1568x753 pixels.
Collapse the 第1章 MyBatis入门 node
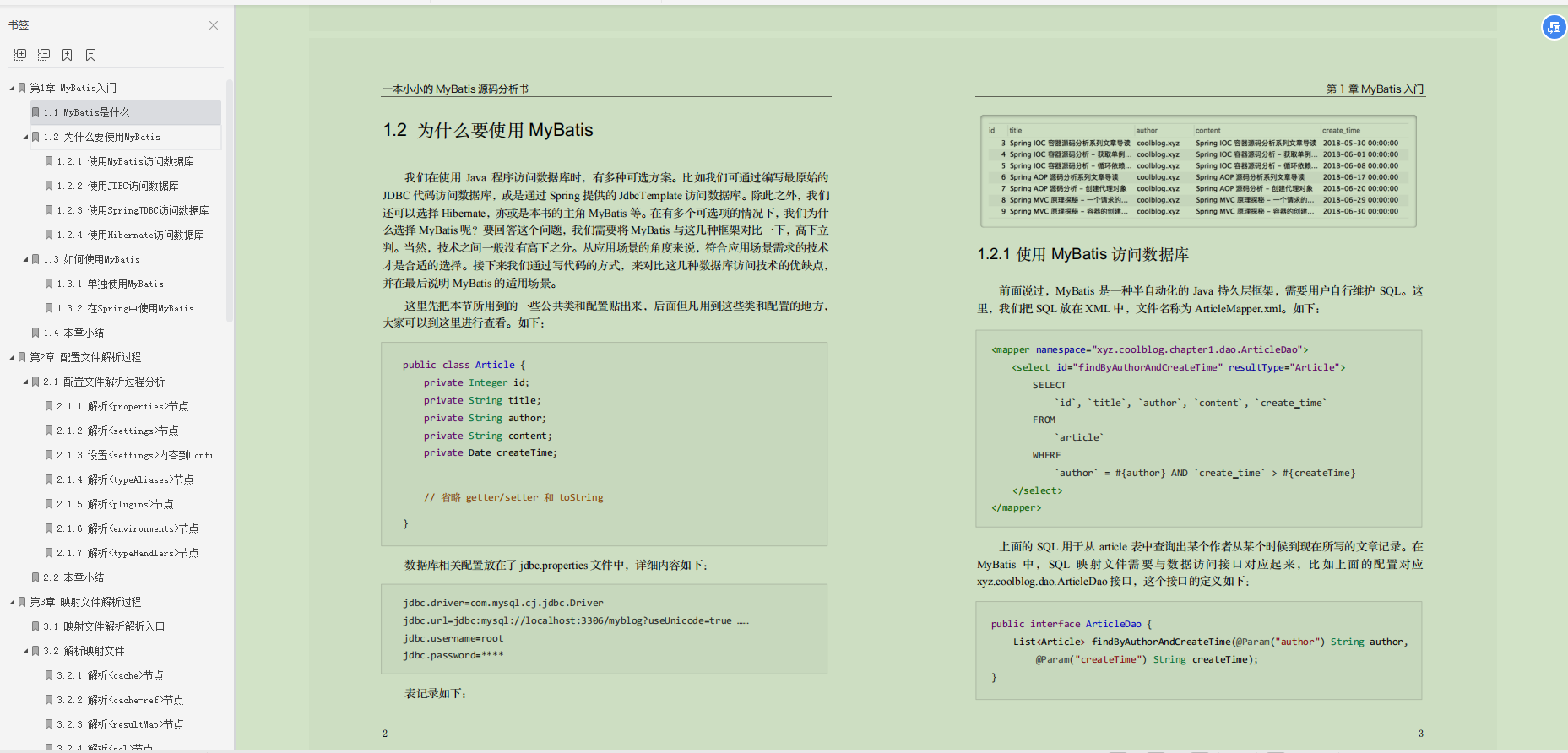tap(12, 88)
